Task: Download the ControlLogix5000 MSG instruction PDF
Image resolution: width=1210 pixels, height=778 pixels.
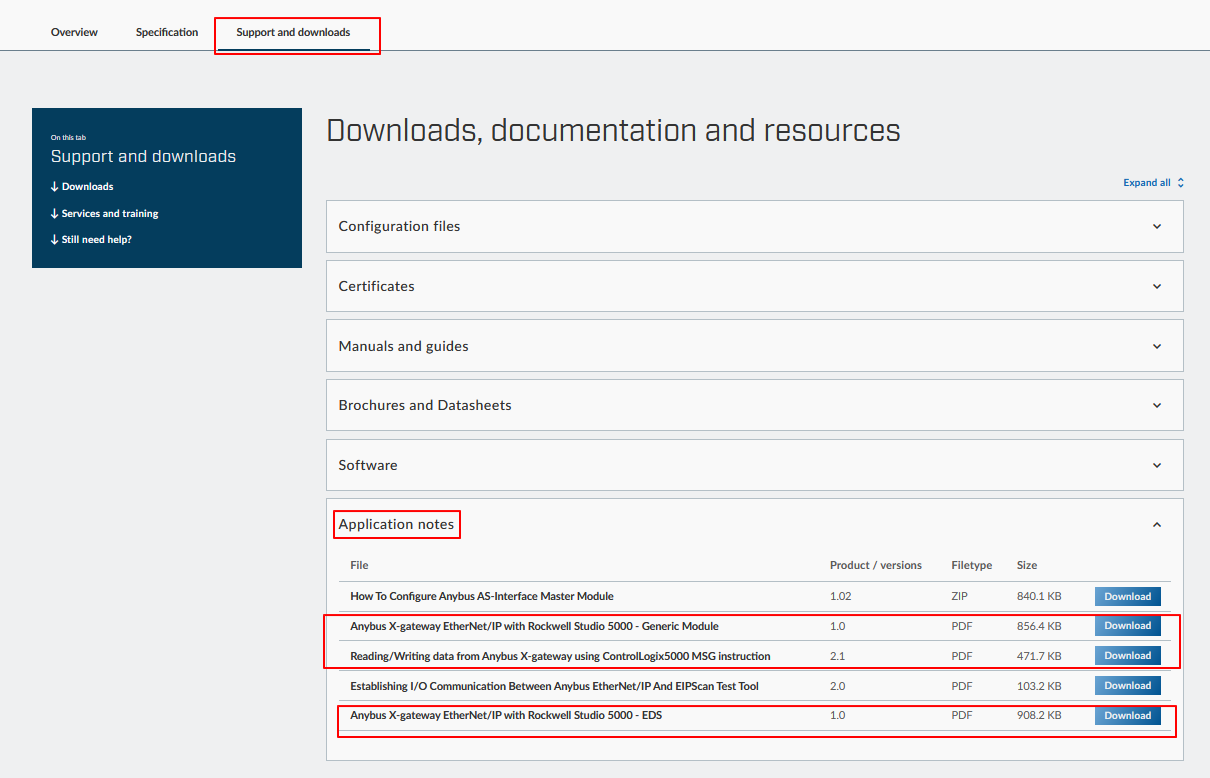Action: pos(1128,656)
